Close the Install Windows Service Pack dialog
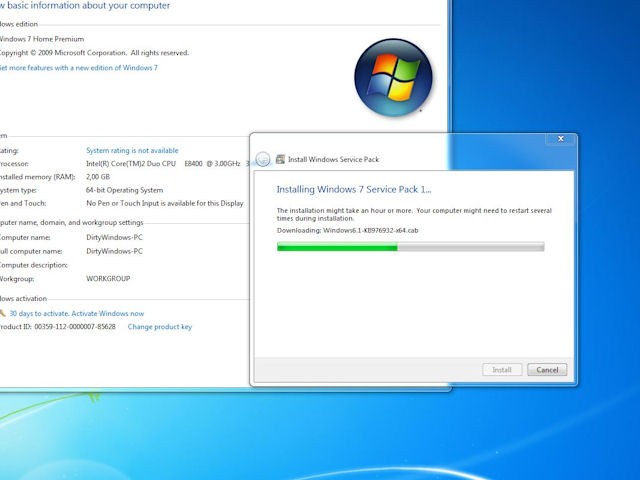 pyautogui.click(x=561, y=139)
